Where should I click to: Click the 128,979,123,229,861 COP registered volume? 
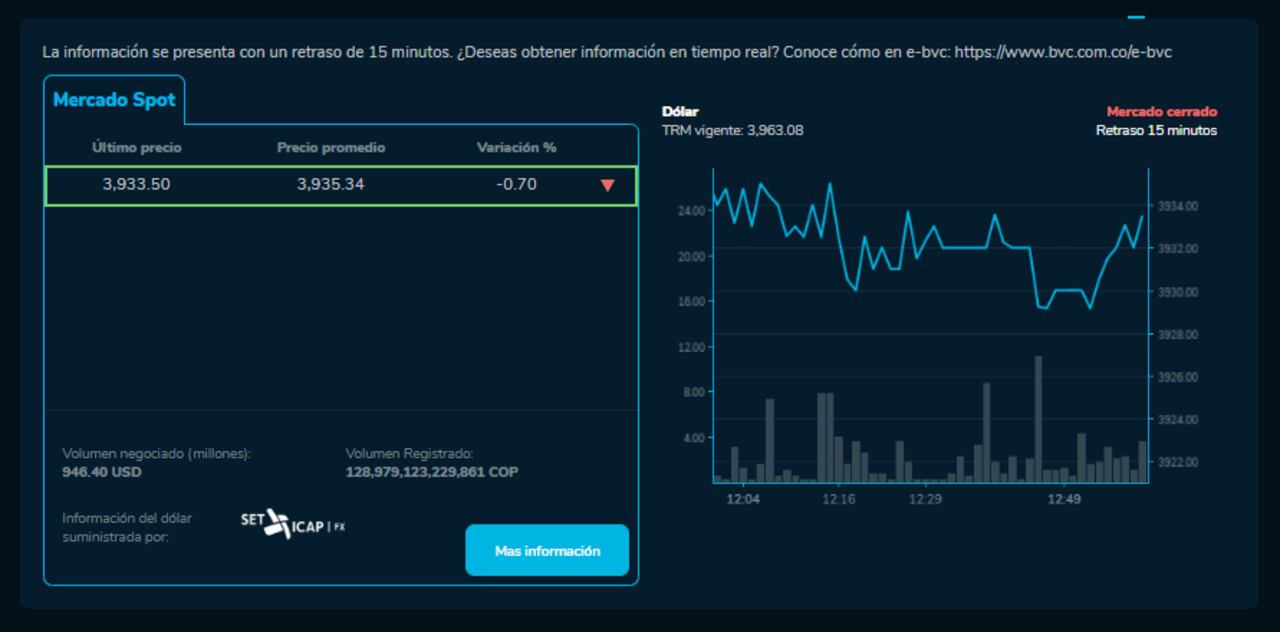[431, 472]
